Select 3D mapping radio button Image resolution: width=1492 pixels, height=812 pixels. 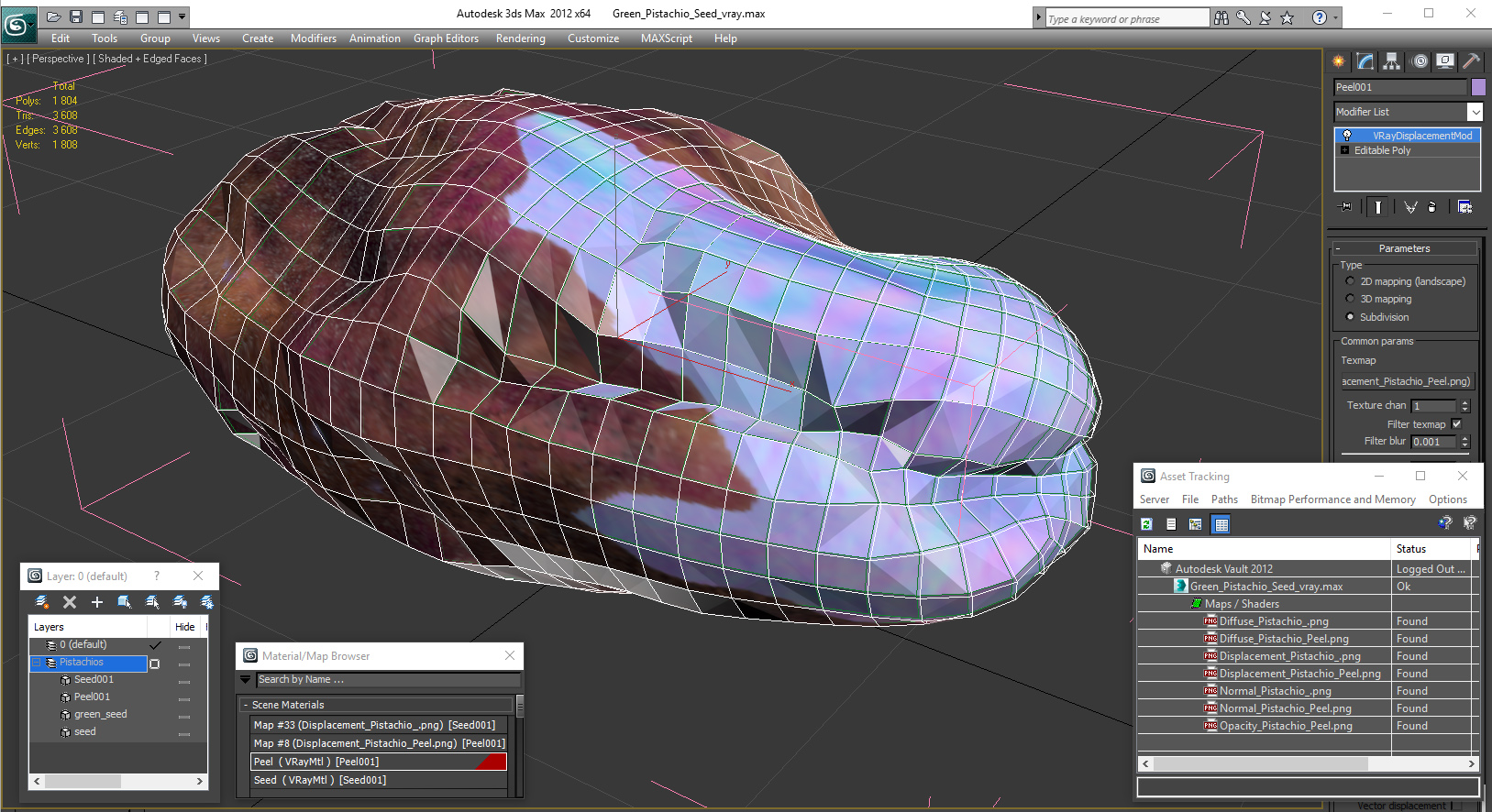coord(1349,299)
